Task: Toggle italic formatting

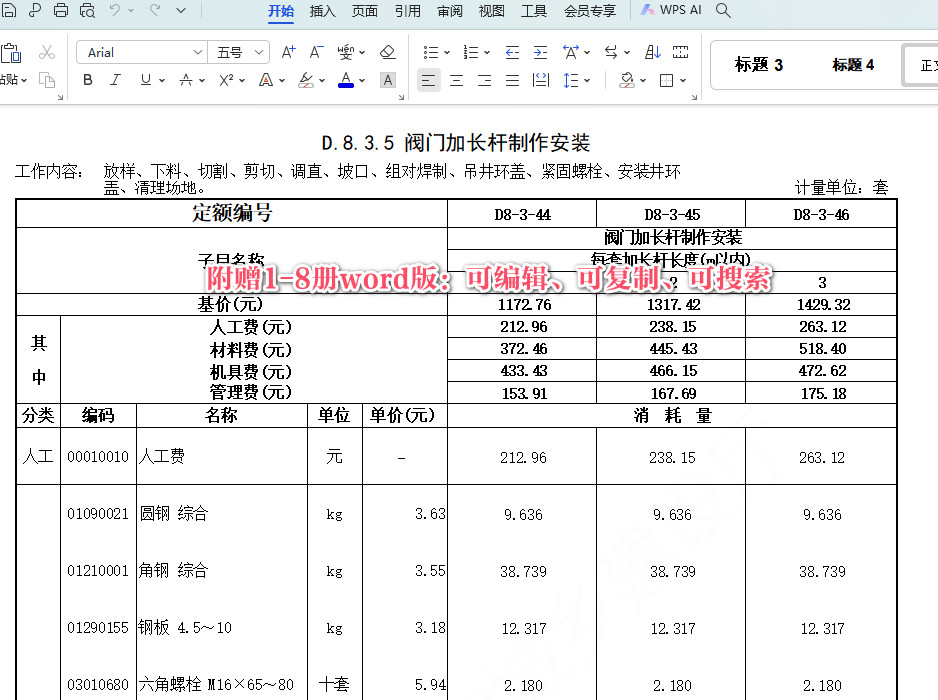Action: tap(115, 80)
